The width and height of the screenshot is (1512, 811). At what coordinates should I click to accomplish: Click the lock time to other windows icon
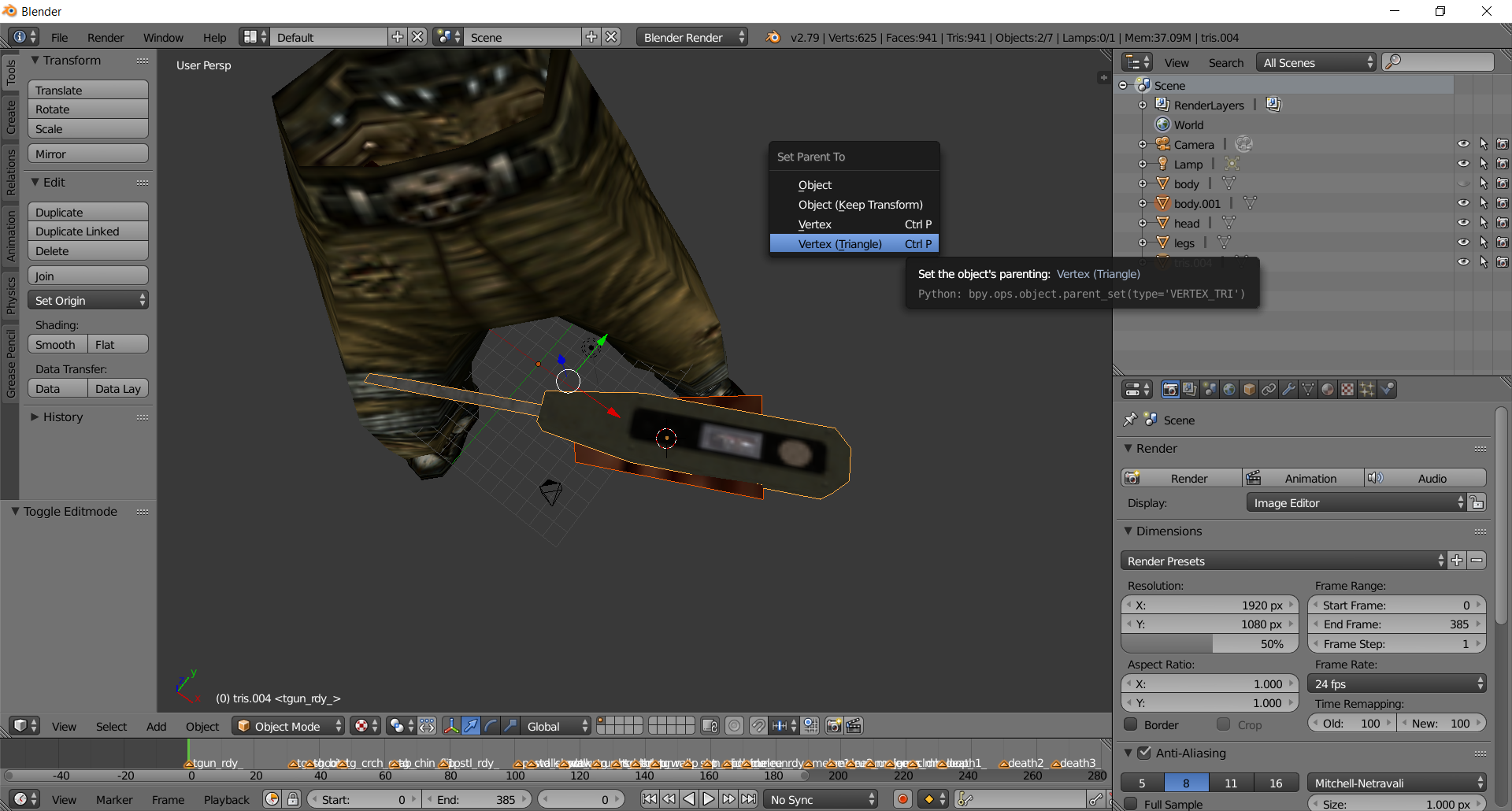coord(293,799)
